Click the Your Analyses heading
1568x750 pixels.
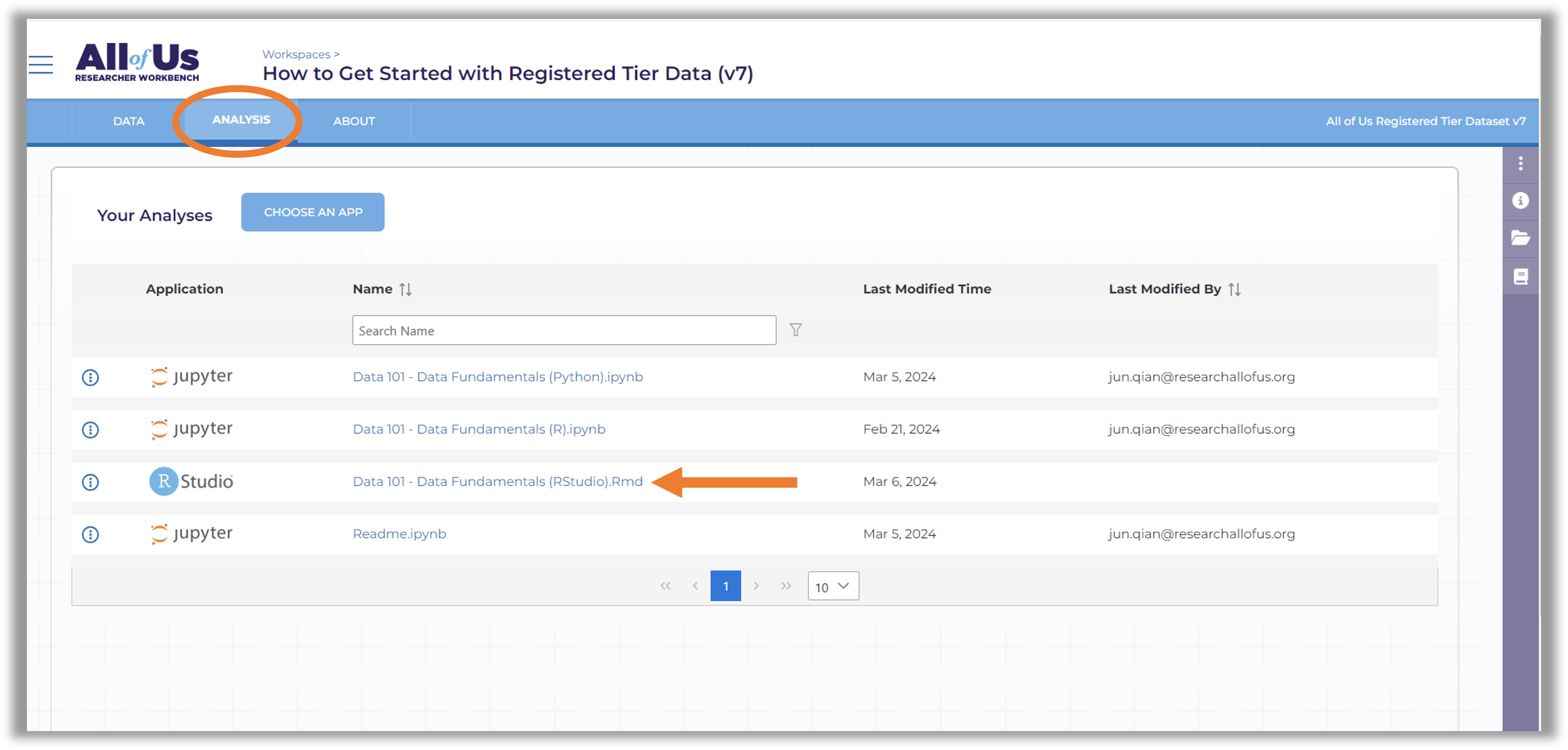pos(155,215)
